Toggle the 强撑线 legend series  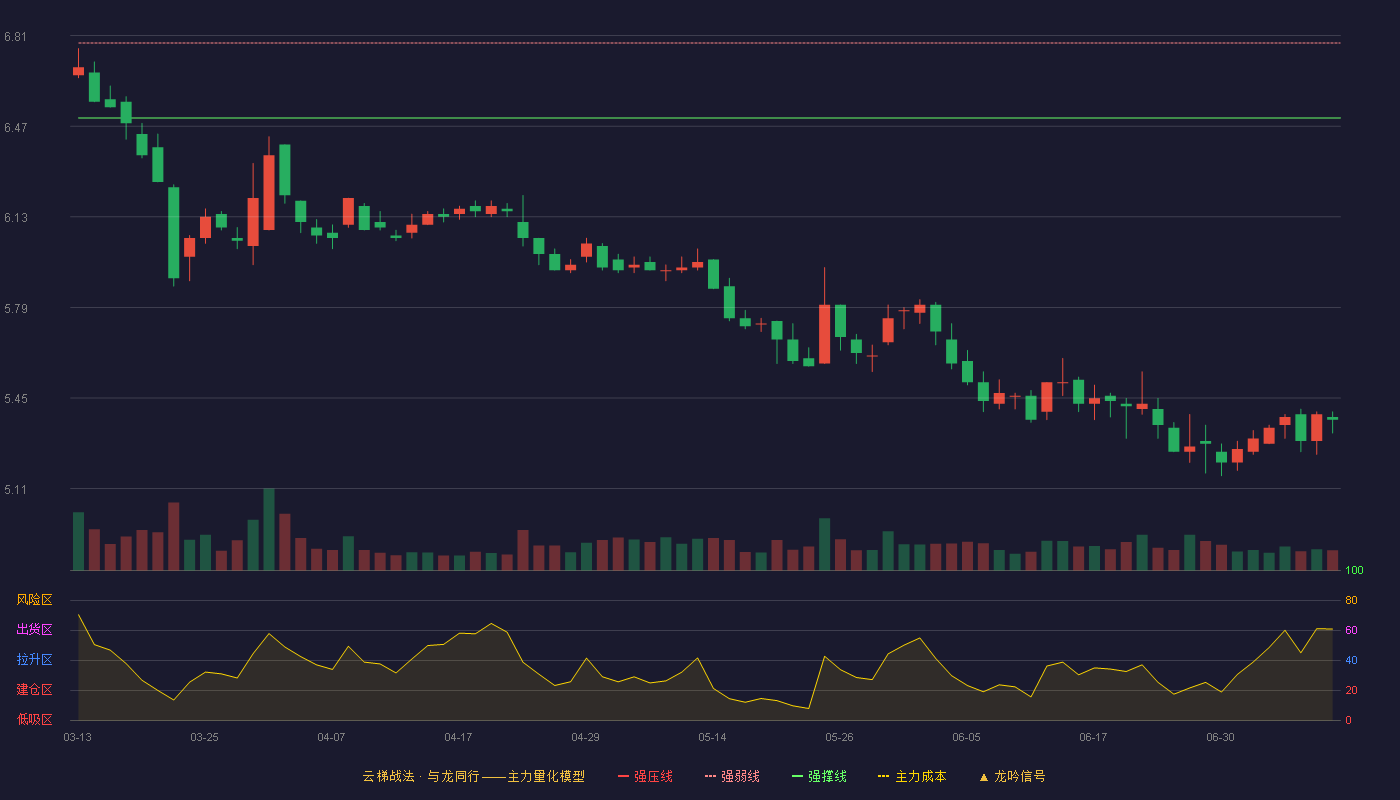point(819,776)
